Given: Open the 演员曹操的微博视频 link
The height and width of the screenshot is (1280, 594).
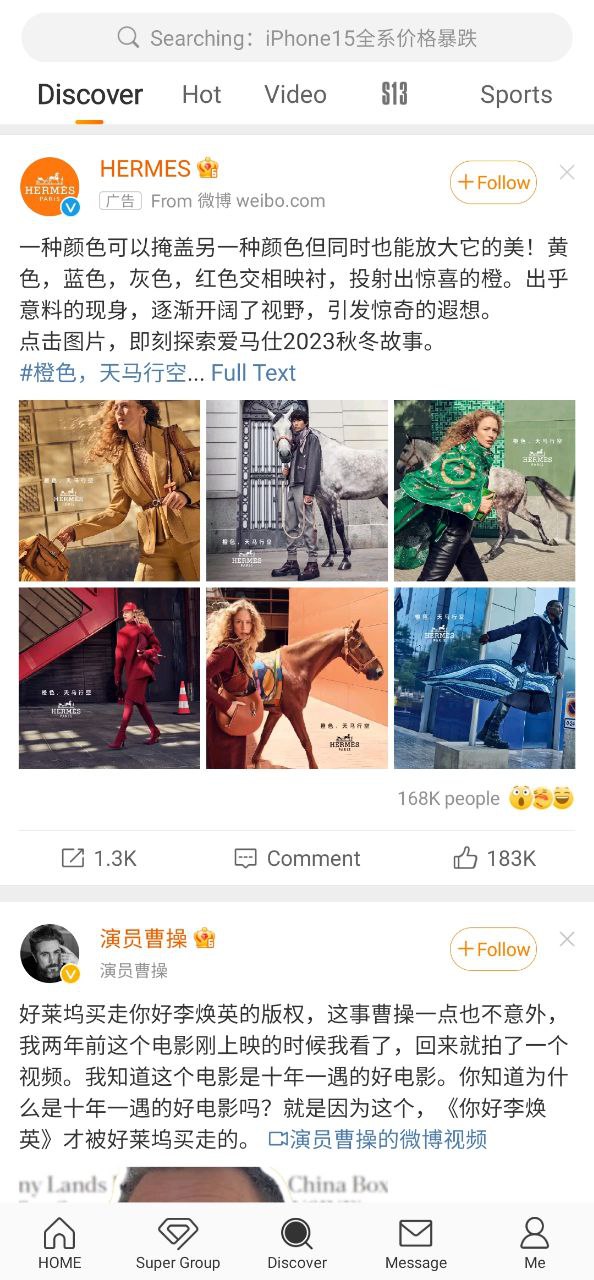Looking at the screenshot, I should [x=378, y=1139].
